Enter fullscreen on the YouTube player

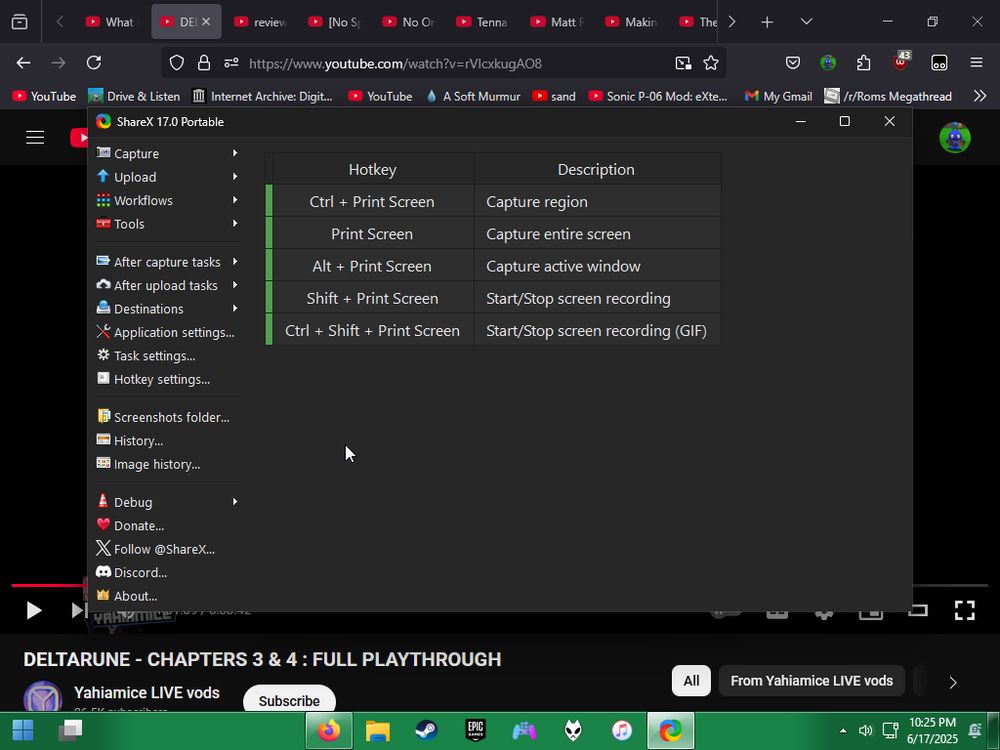tap(964, 610)
